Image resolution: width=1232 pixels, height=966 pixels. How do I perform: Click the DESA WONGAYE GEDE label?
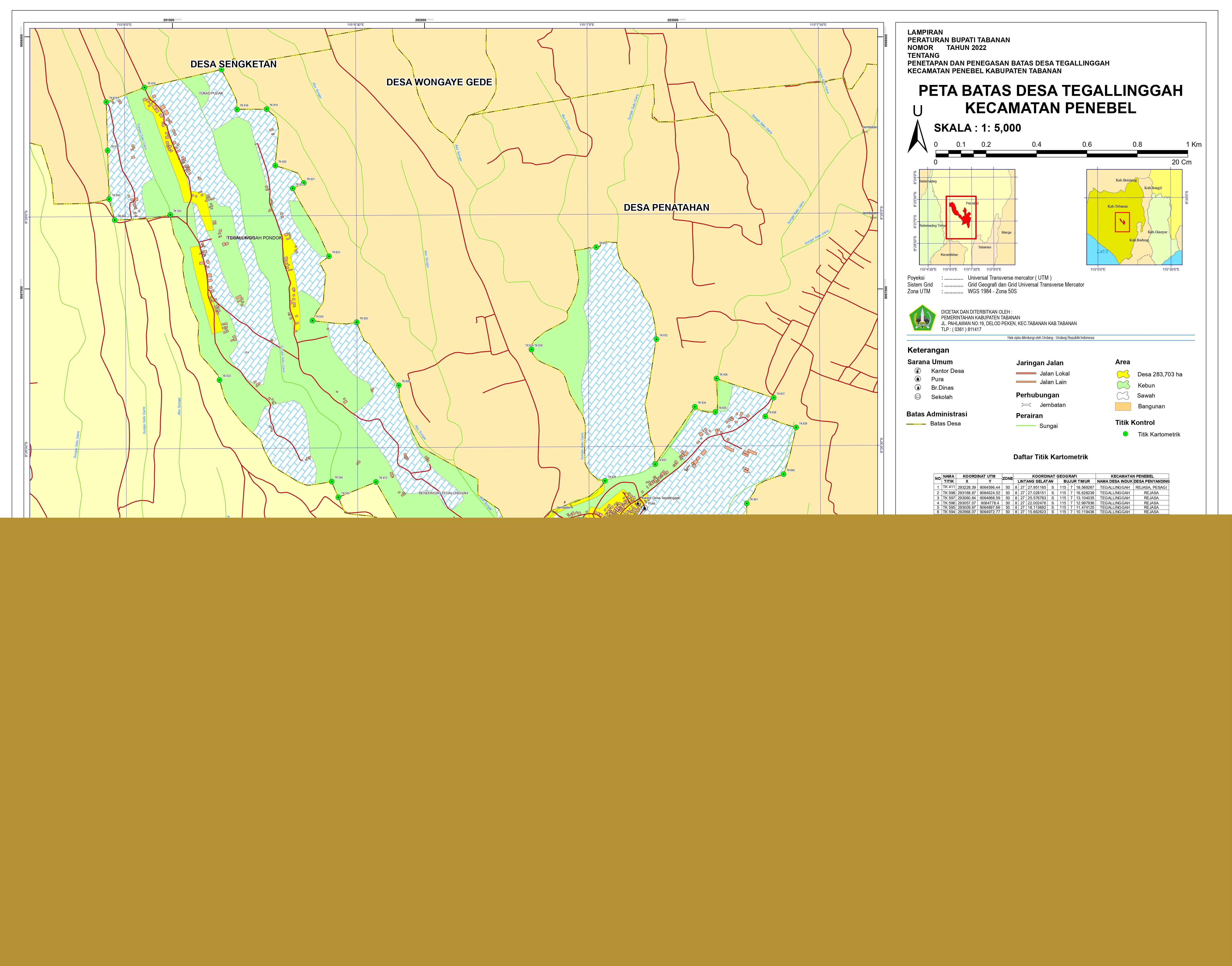pyautogui.click(x=439, y=82)
